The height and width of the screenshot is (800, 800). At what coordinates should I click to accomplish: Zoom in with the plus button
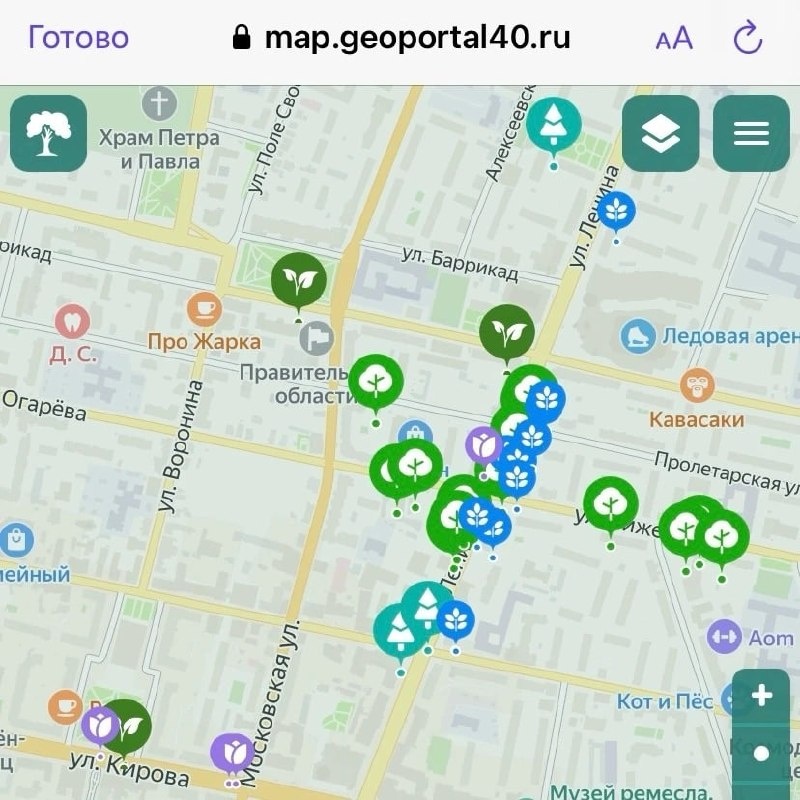[x=761, y=695]
